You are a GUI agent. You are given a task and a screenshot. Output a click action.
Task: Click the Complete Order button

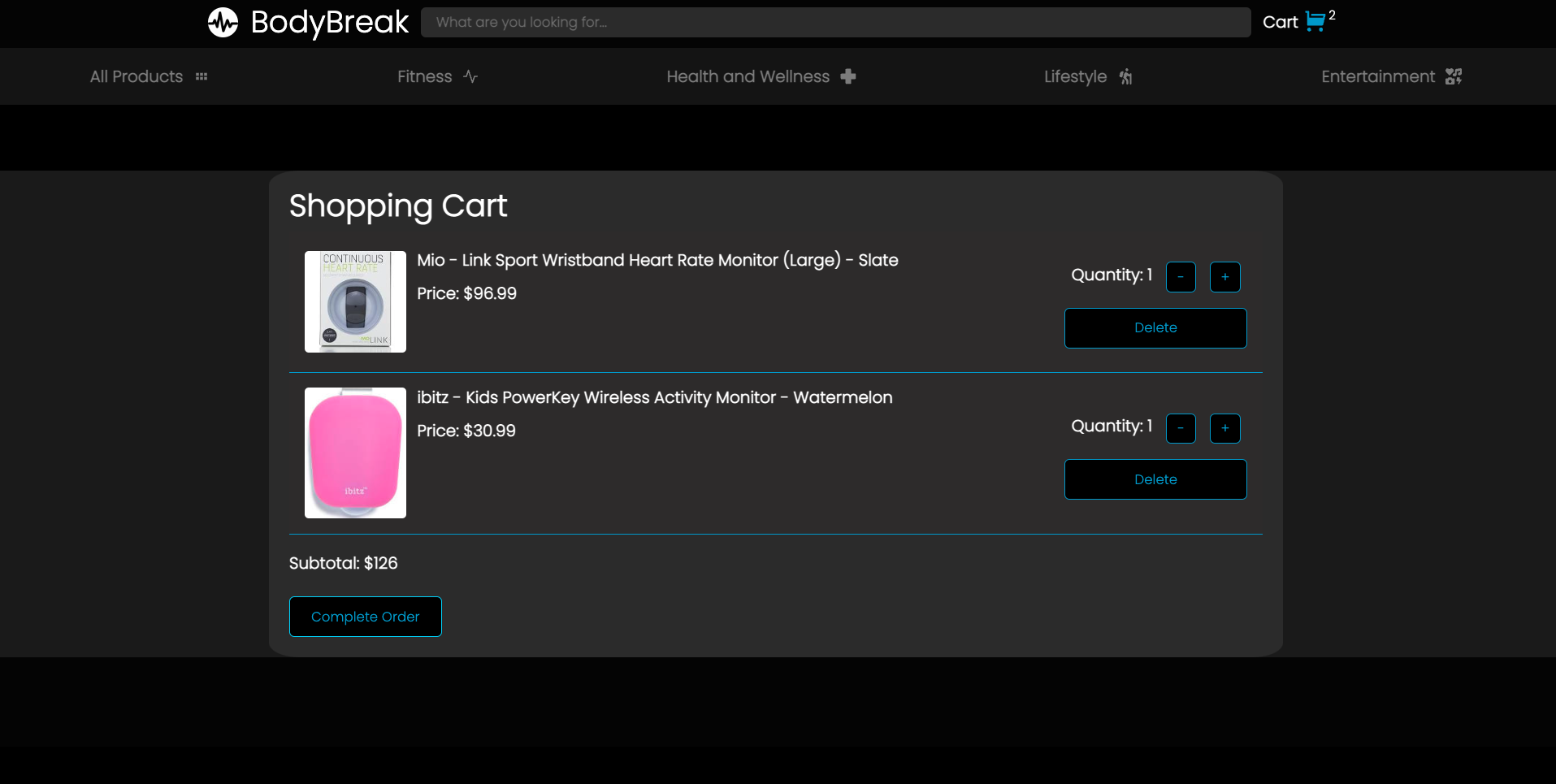(365, 616)
